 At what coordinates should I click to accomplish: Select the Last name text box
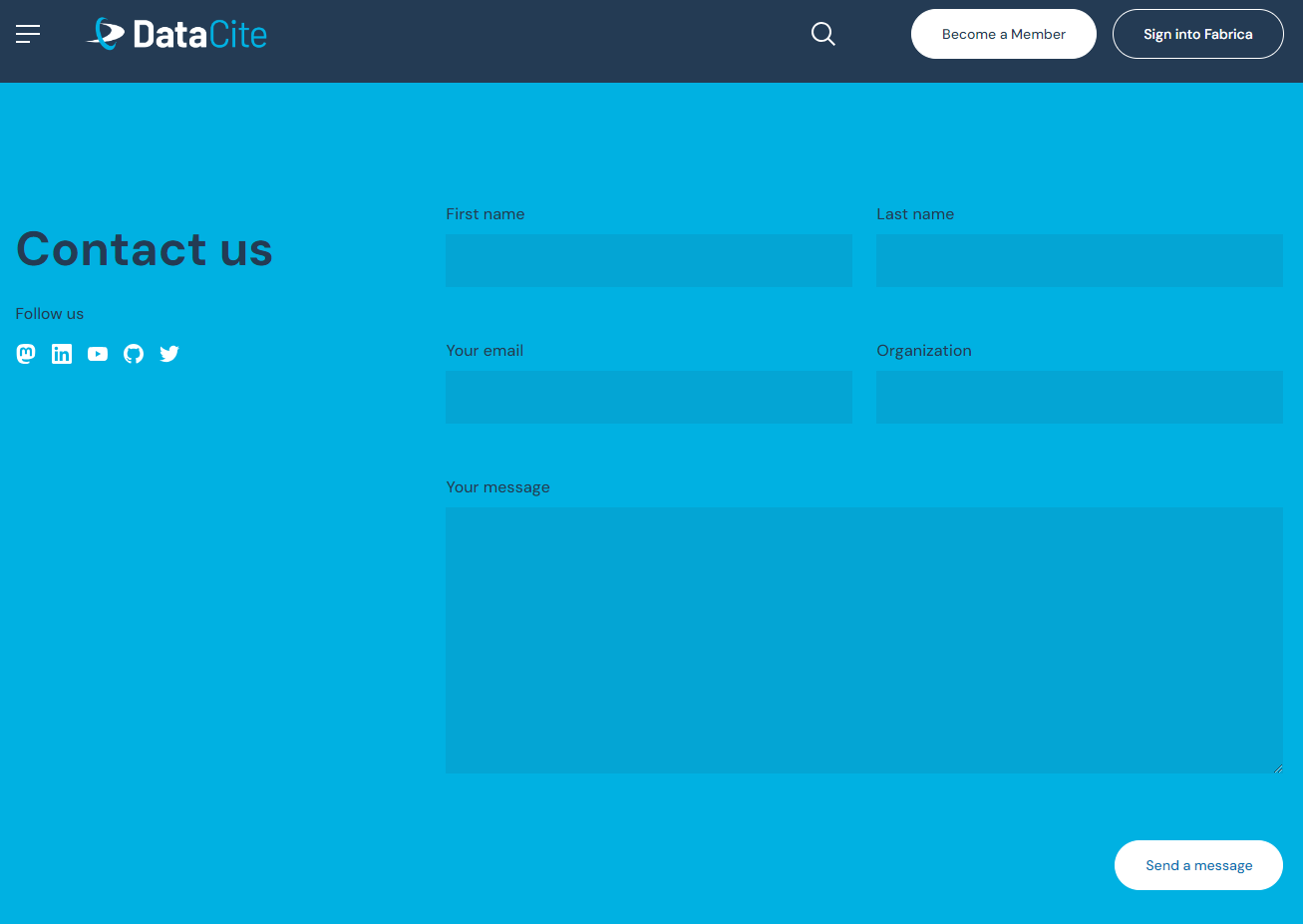(1079, 260)
